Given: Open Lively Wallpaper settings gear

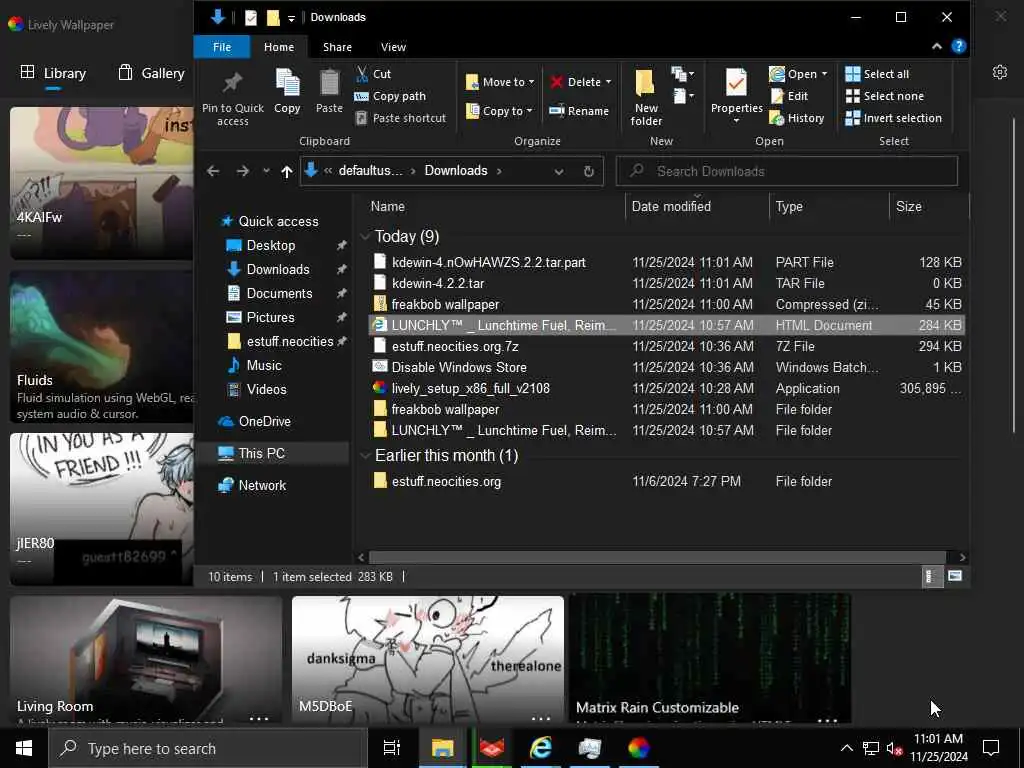Looking at the screenshot, I should pos(999,72).
